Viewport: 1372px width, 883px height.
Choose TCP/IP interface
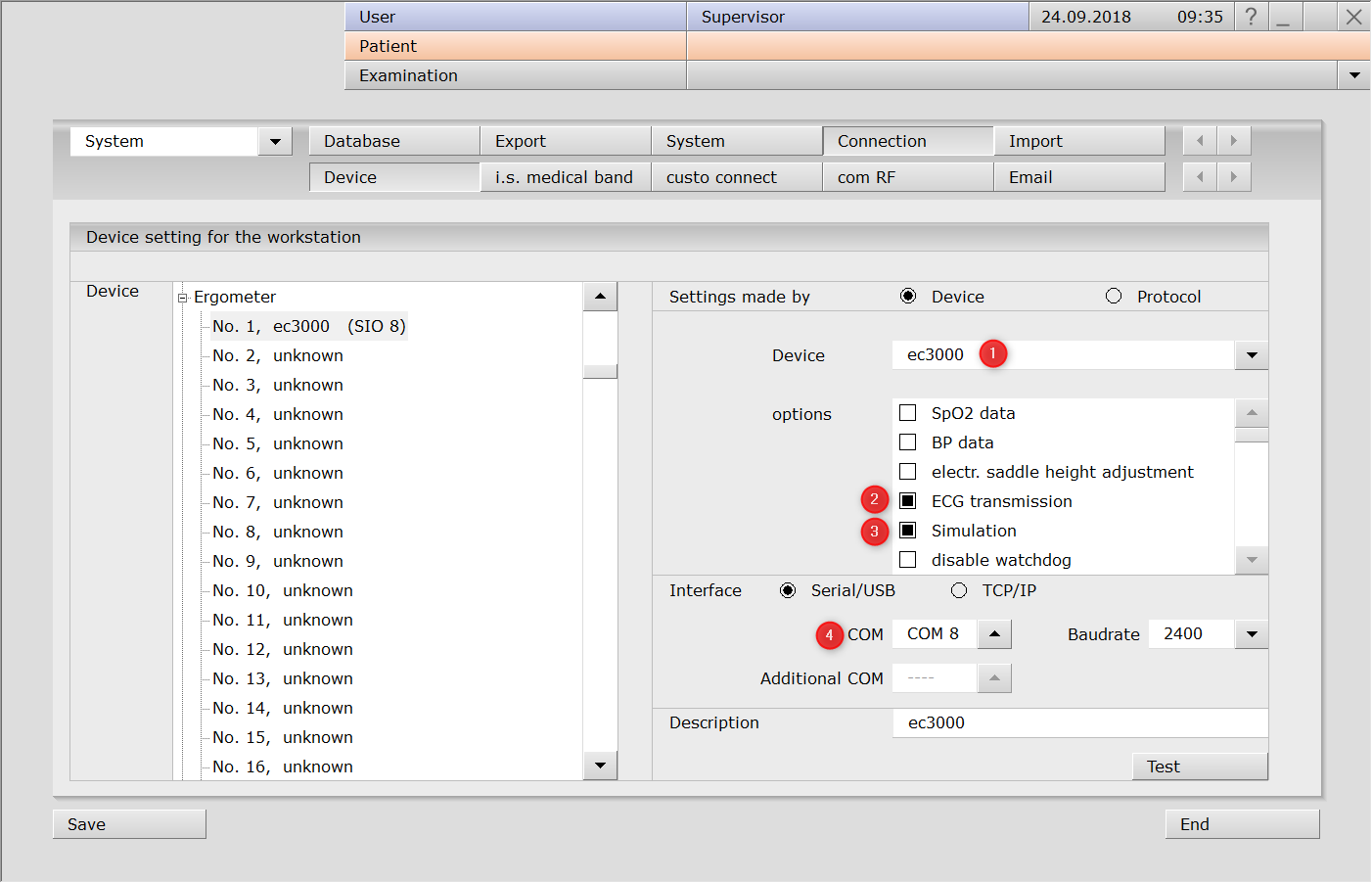[x=959, y=590]
